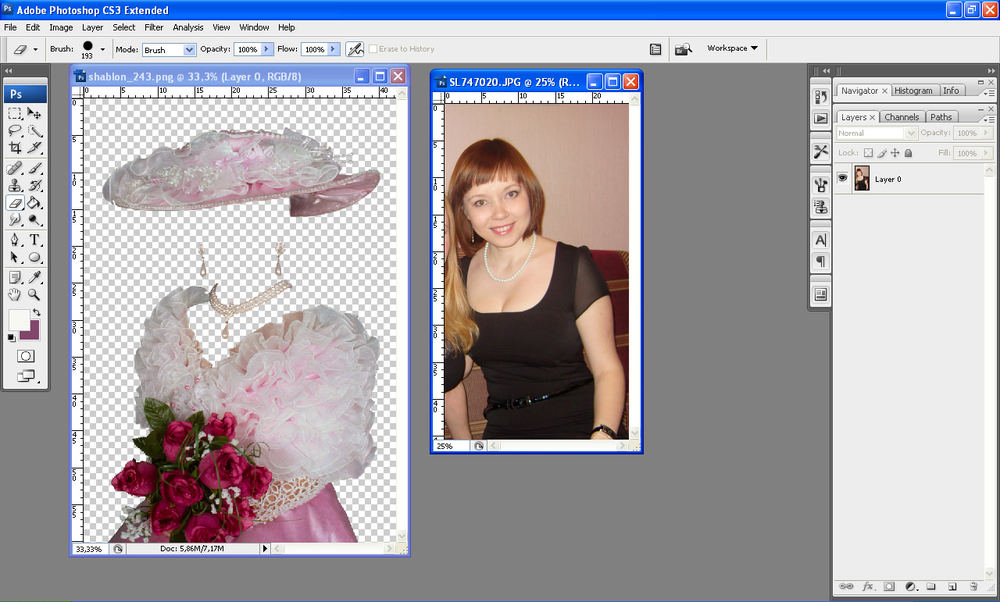Open the Filter menu
Screen dimensions: 1000x602
154,27
